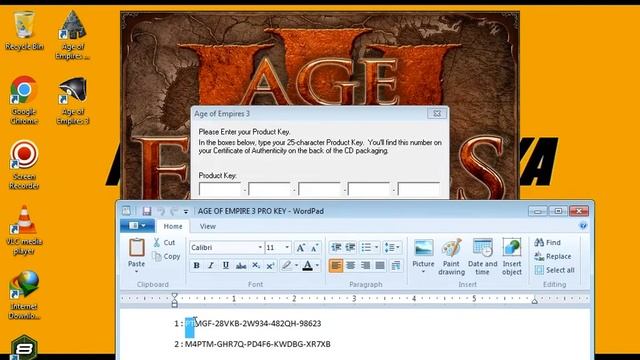Viewport: 640px width, 360px height.
Task: Increase the paragraph indent
Action: click(x=351, y=247)
